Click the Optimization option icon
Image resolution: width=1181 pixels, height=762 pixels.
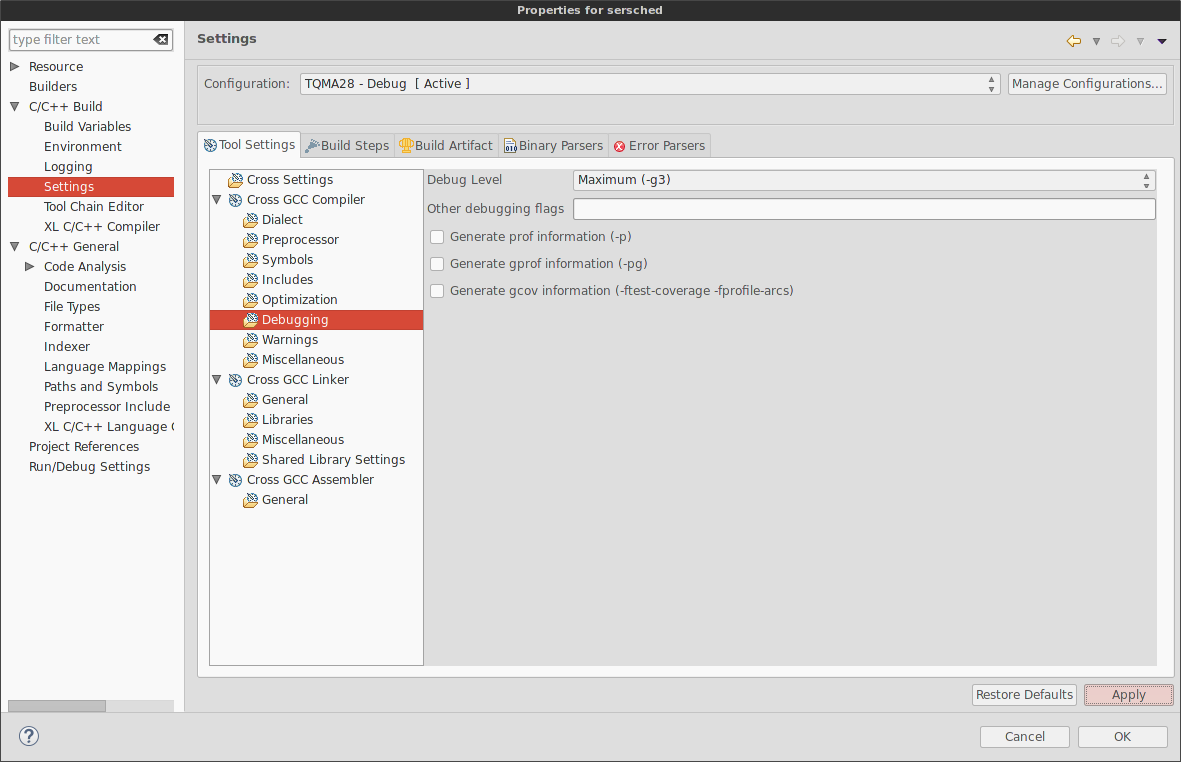click(x=251, y=300)
